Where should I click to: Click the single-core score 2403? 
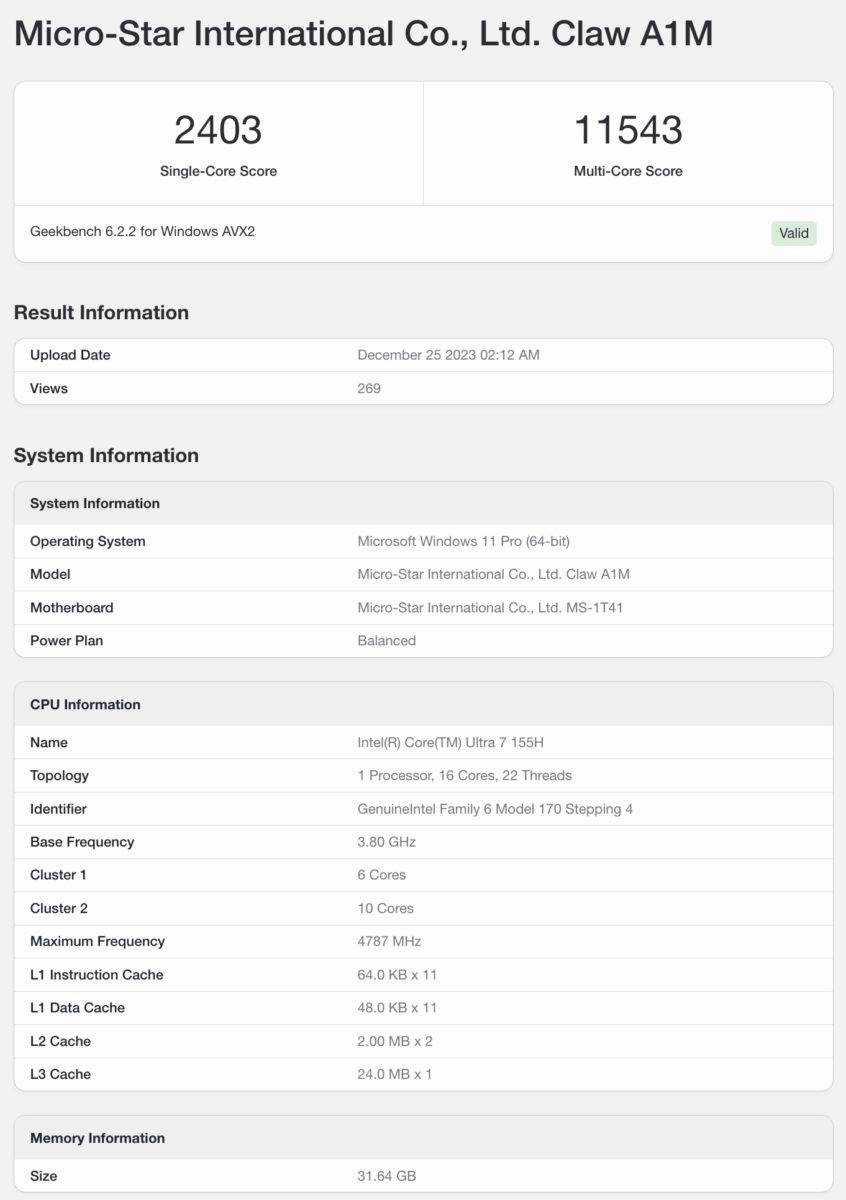(x=218, y=130)
